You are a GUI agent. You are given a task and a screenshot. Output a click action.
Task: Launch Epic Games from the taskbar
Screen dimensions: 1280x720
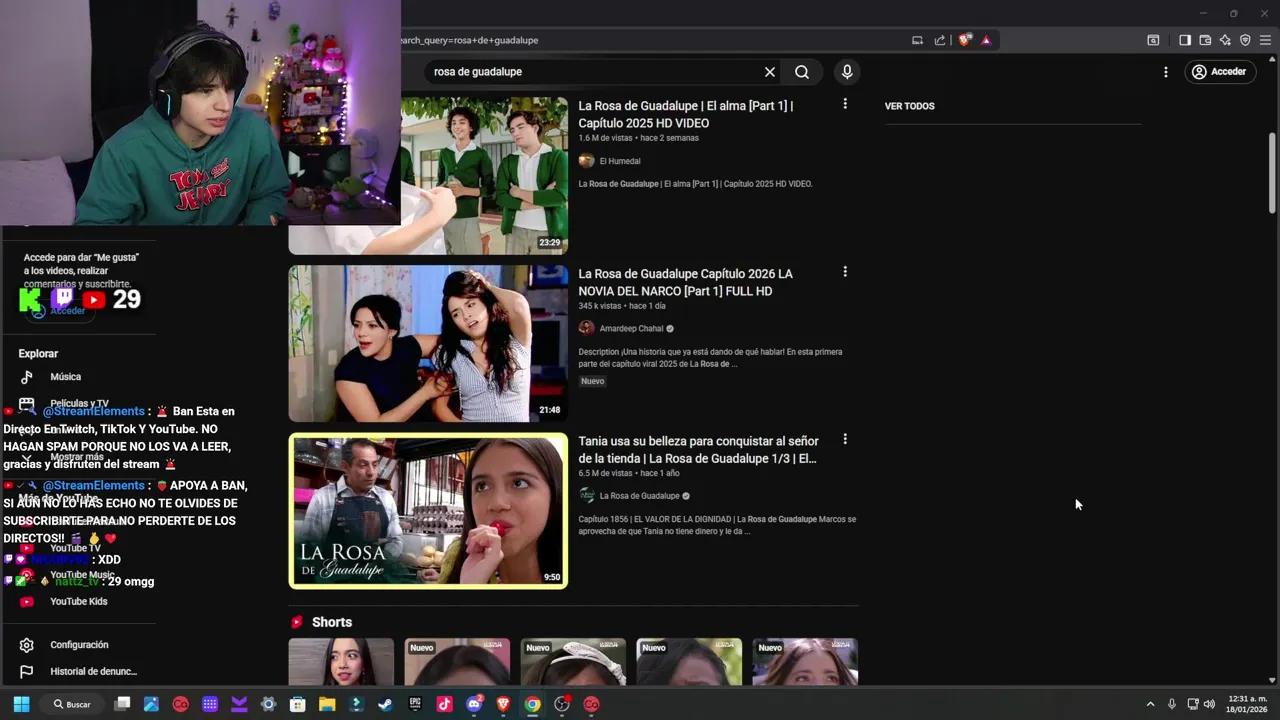pyautogui.click(x=415, y=704)
